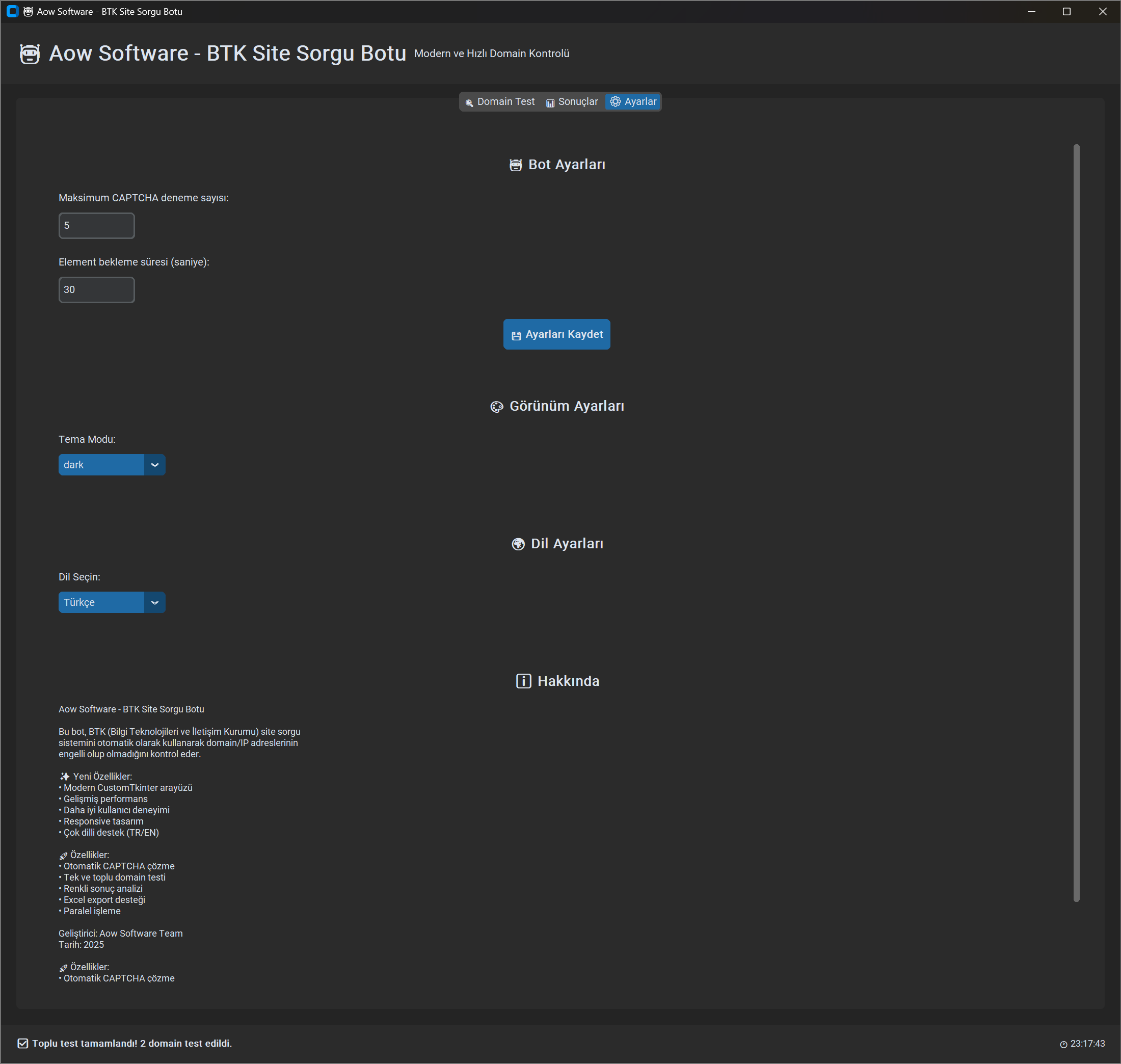Screen dimensions: 1121x1064
Task: Click main title 'Aow Software - BTK Site Sorgu Botu'
Action: 227,54
